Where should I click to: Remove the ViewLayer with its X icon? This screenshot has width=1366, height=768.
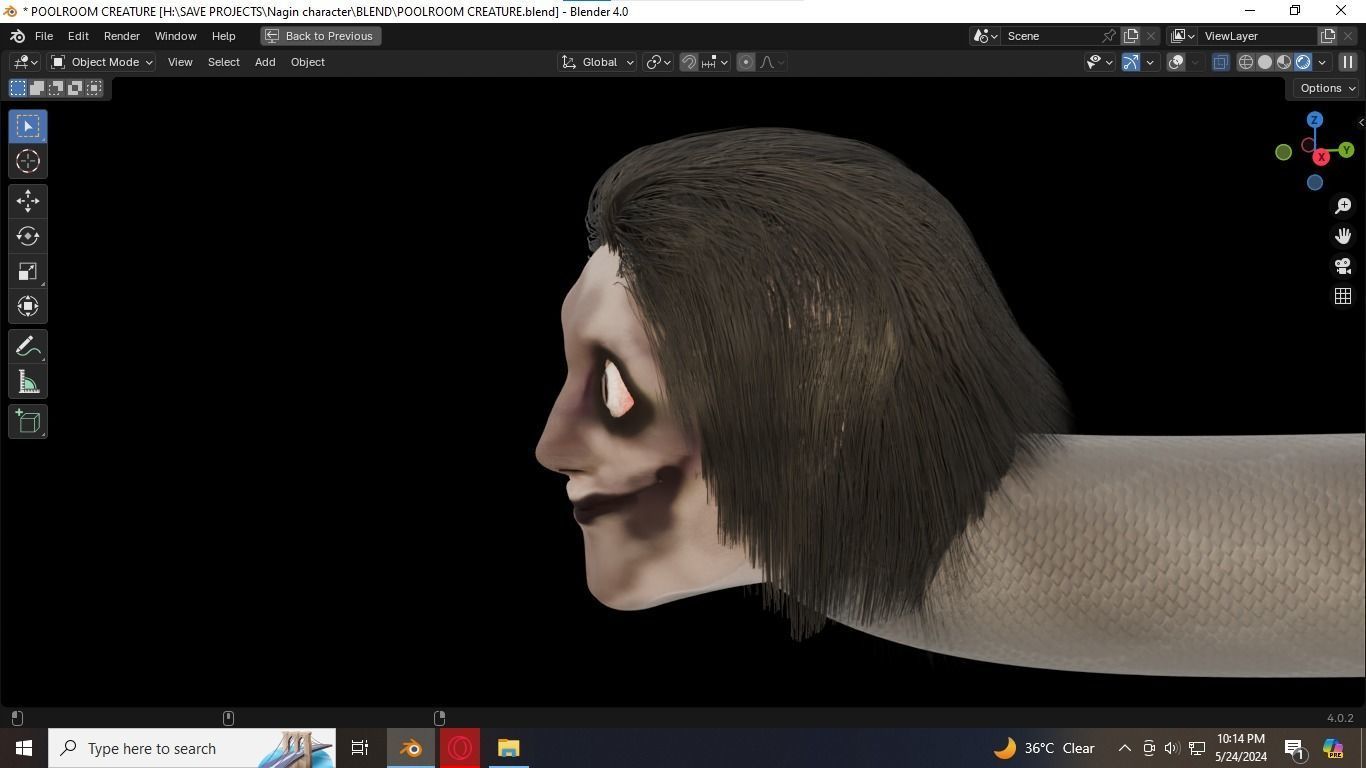point(1348,36)
